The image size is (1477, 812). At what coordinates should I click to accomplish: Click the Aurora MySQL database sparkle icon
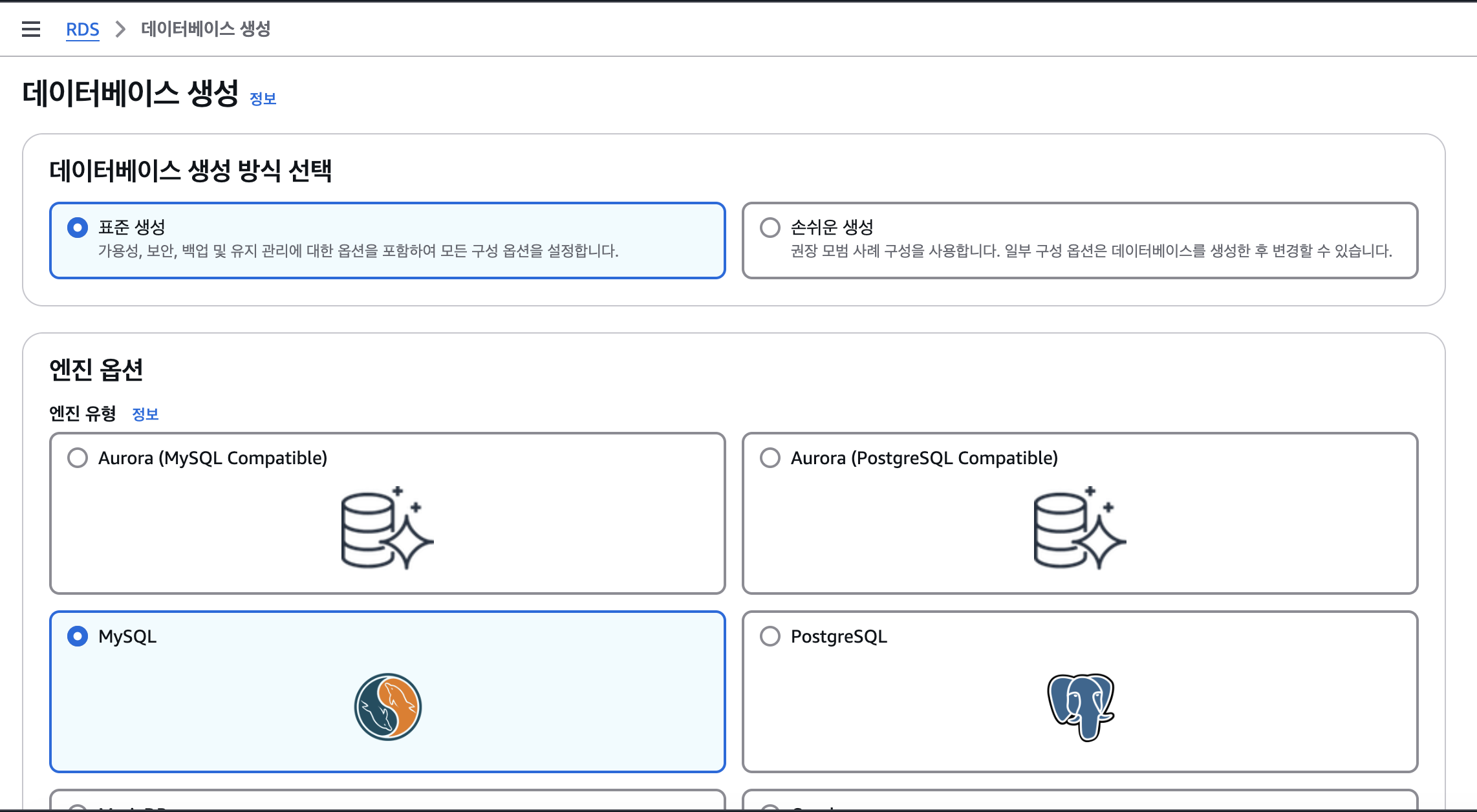pyautogui.click(x=387, y=528)
